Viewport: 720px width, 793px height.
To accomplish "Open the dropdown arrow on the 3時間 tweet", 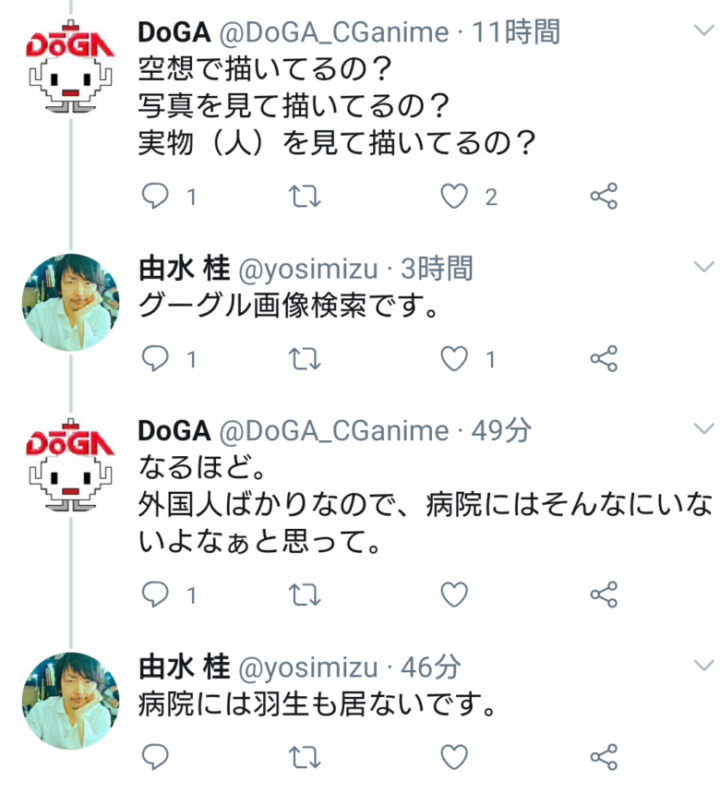I will click(x=704, y=267).
